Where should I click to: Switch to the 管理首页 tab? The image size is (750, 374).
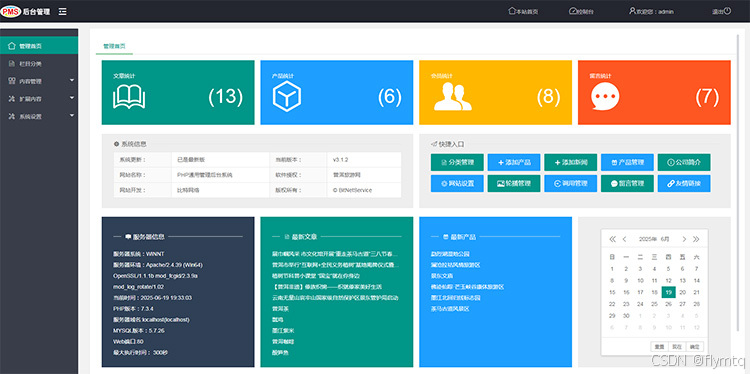pyautogui.click(x=114, y=46)
